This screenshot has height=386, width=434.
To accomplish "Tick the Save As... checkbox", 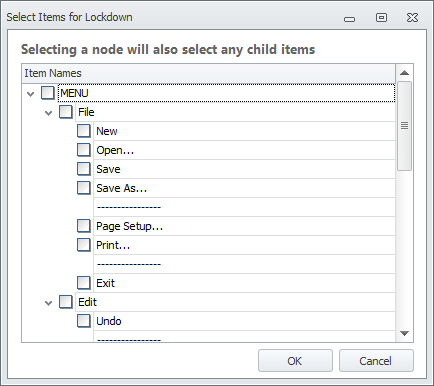I will [x=84, y=188].
